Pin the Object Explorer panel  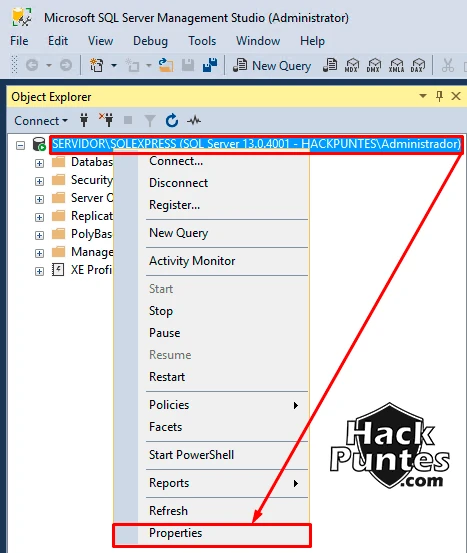pos(439,96)
